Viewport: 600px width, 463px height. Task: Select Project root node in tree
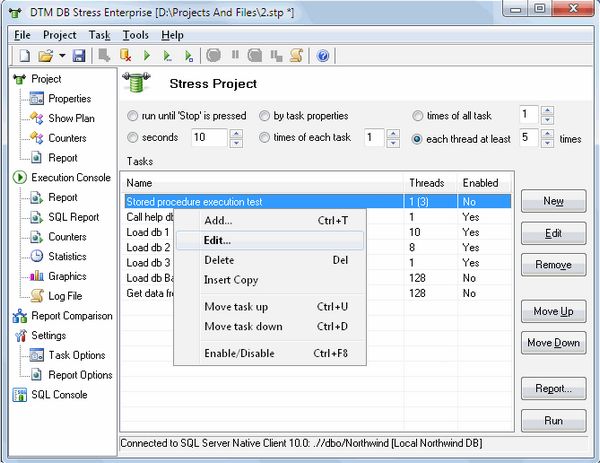pyautogui.click(x=46, y=79)
